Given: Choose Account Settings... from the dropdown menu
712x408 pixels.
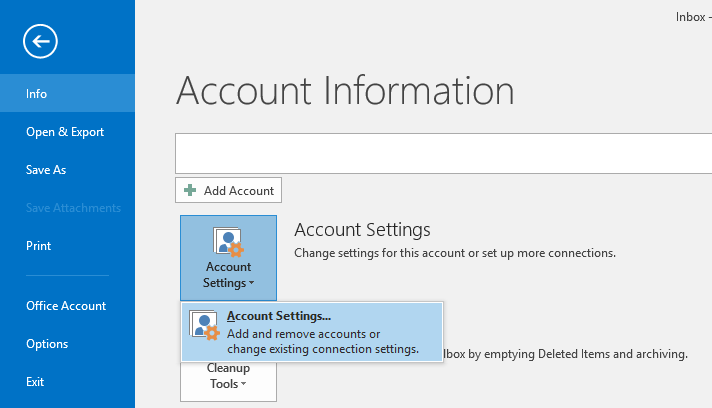Looking at the screenshot, I should click(x=312, y=332).
